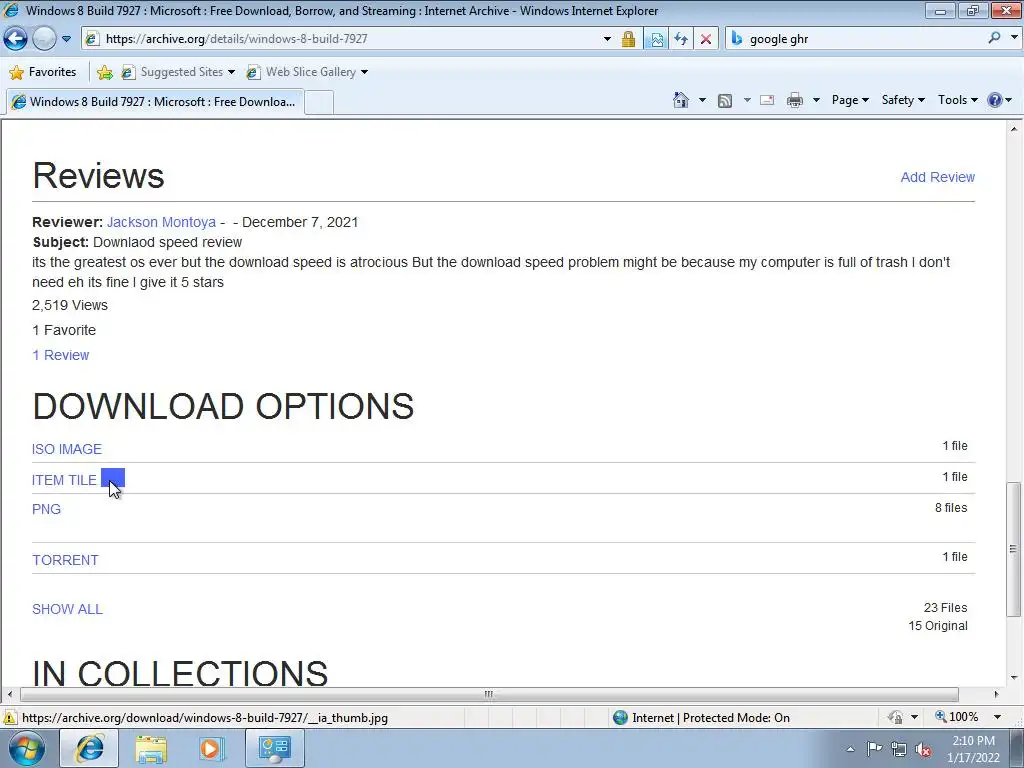Click the taskbar clock showing 2:10 PM
Viewport: 1024px width, 768px height.
coord(973,749)
